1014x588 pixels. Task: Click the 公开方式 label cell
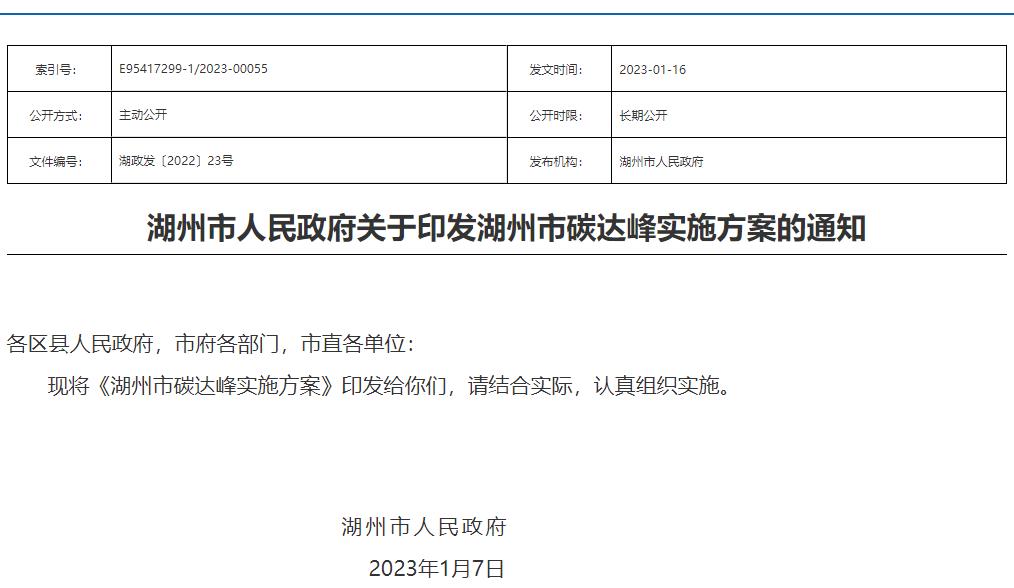click(57, 116)
